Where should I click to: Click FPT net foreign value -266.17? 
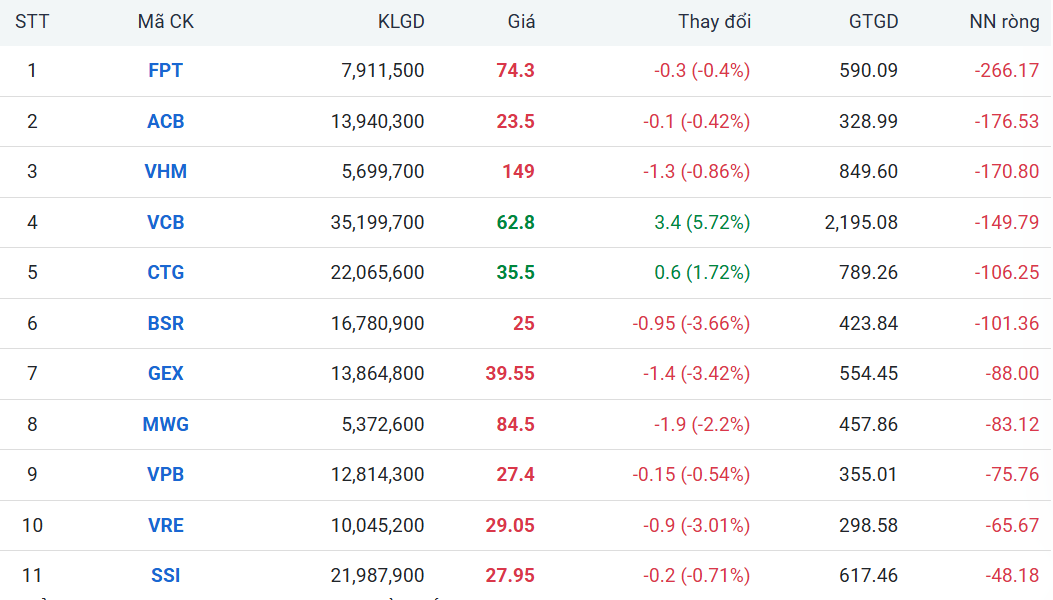tap(1007, 71)
